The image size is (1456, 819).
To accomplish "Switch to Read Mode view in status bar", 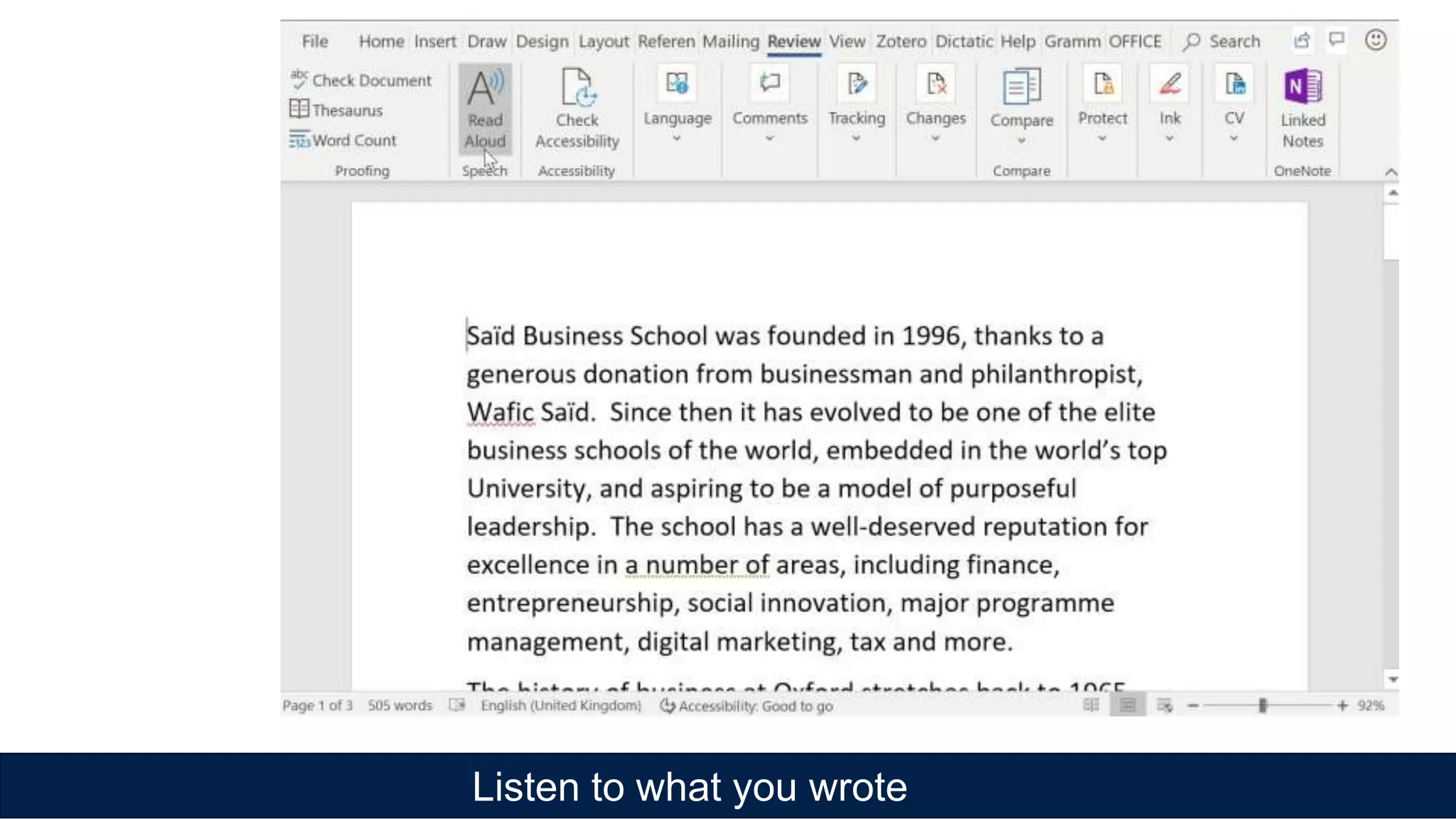I will [x=1091, y=705].
